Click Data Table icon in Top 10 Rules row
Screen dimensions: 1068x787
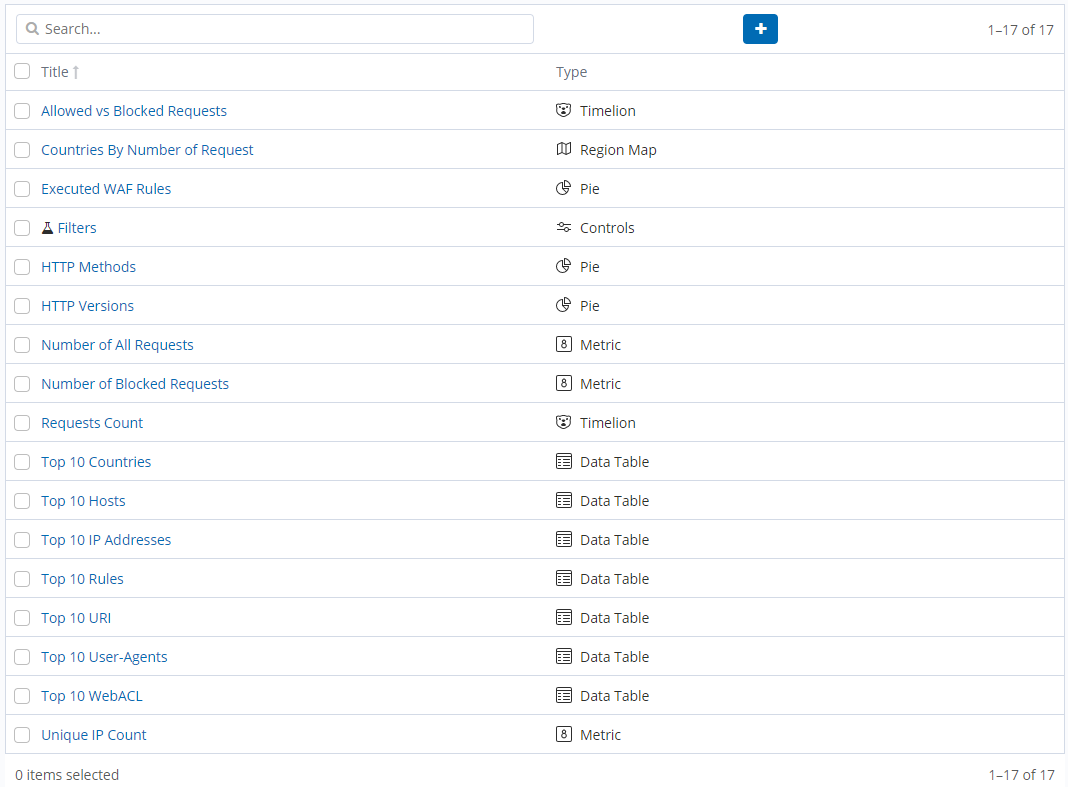pos(563,578)
